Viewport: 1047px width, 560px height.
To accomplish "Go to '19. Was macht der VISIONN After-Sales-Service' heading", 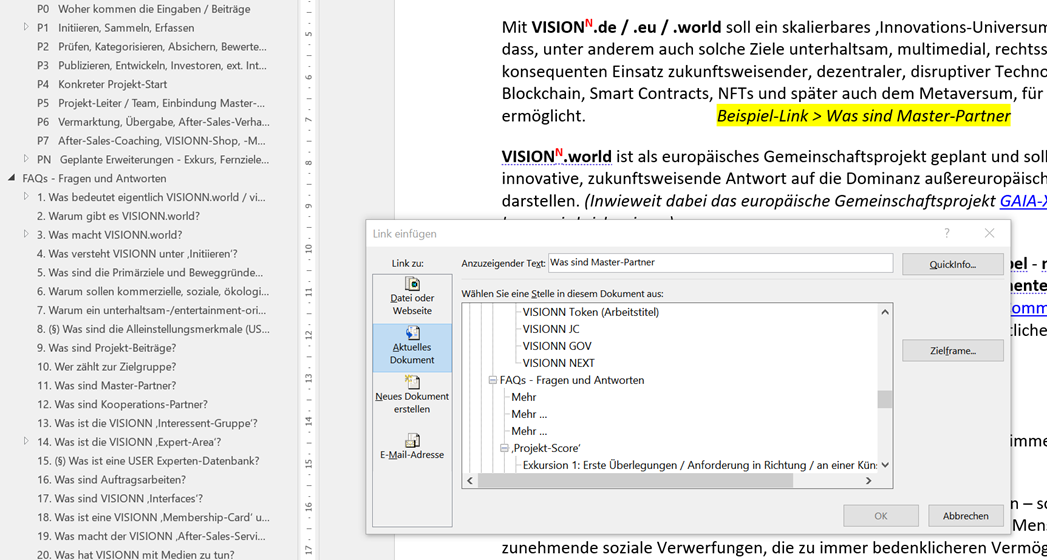I will click(x=154, y=535).
